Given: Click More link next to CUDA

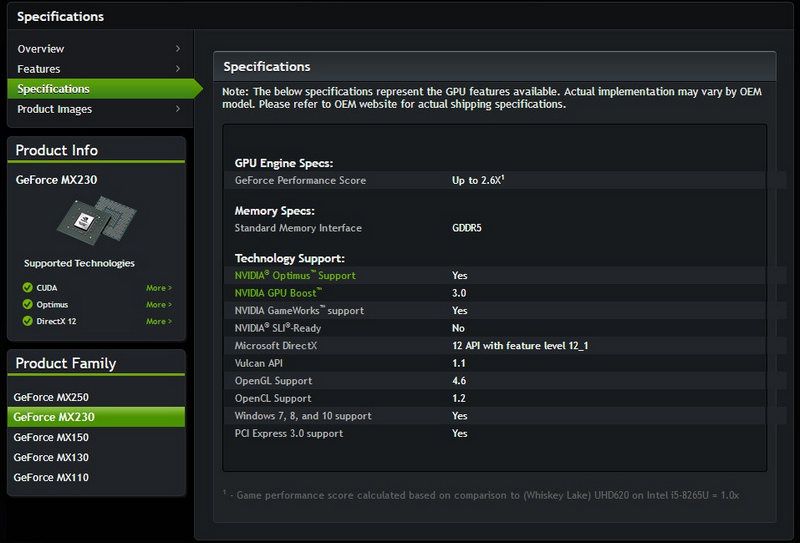Looking at the screenshot, I should pos(159,288).
